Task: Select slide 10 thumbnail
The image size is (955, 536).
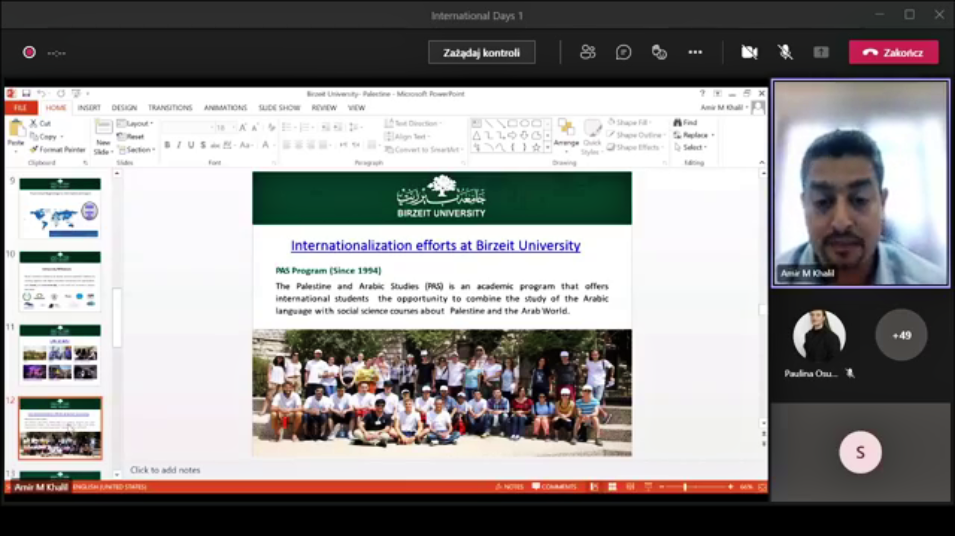Action: click(x=60, y=281)
